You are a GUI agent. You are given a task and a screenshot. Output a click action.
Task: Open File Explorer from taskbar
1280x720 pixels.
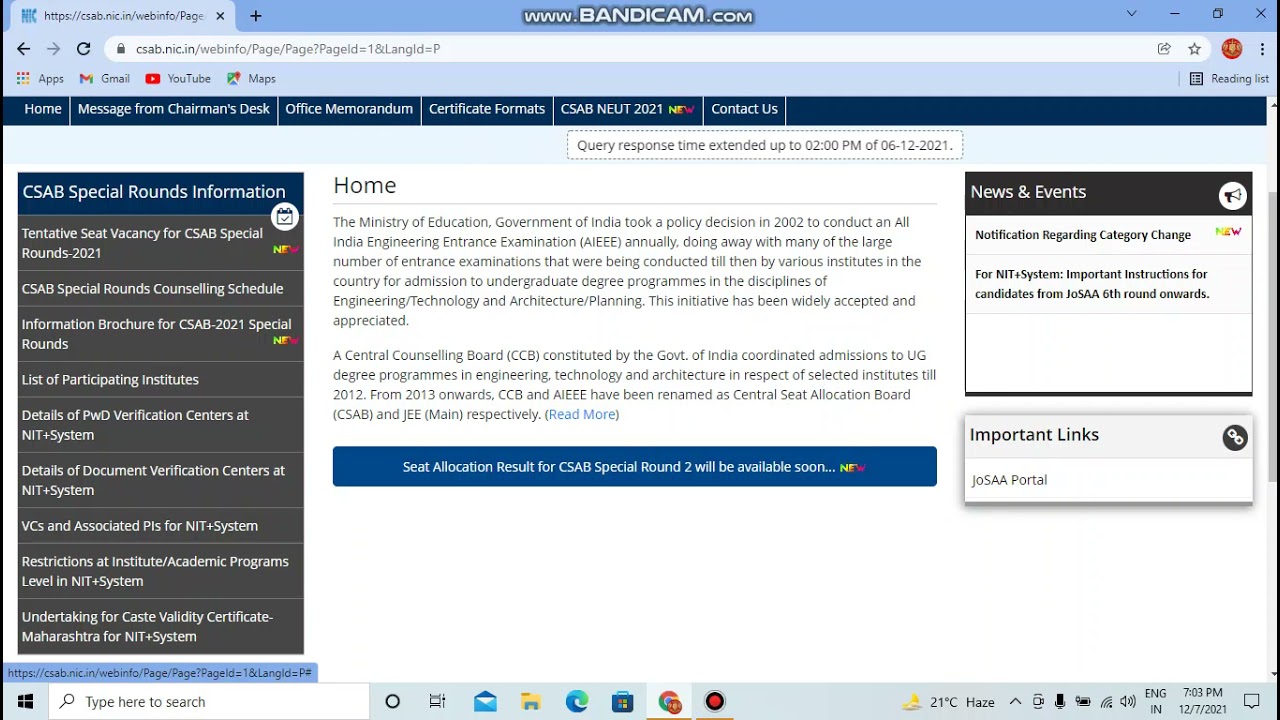[531, 701]
